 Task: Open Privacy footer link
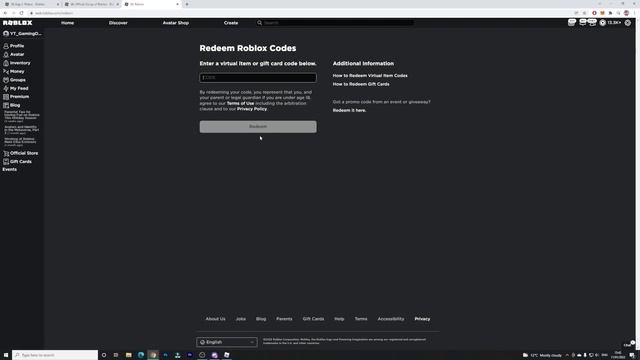click(x=422, y=319)
